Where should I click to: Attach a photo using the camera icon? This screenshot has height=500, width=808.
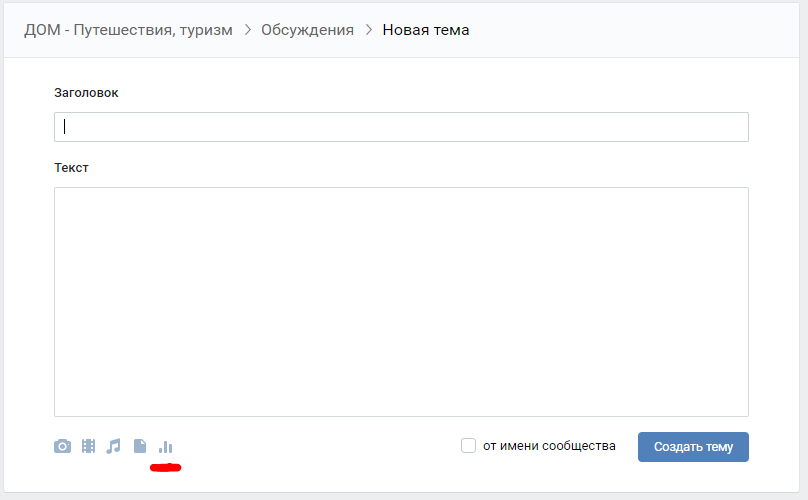click(x=62, y=446)
